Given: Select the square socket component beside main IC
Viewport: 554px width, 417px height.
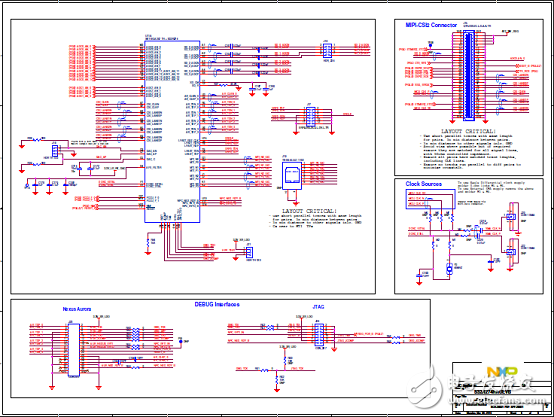Looking at the screenshot, I should (x=292, y=176).
